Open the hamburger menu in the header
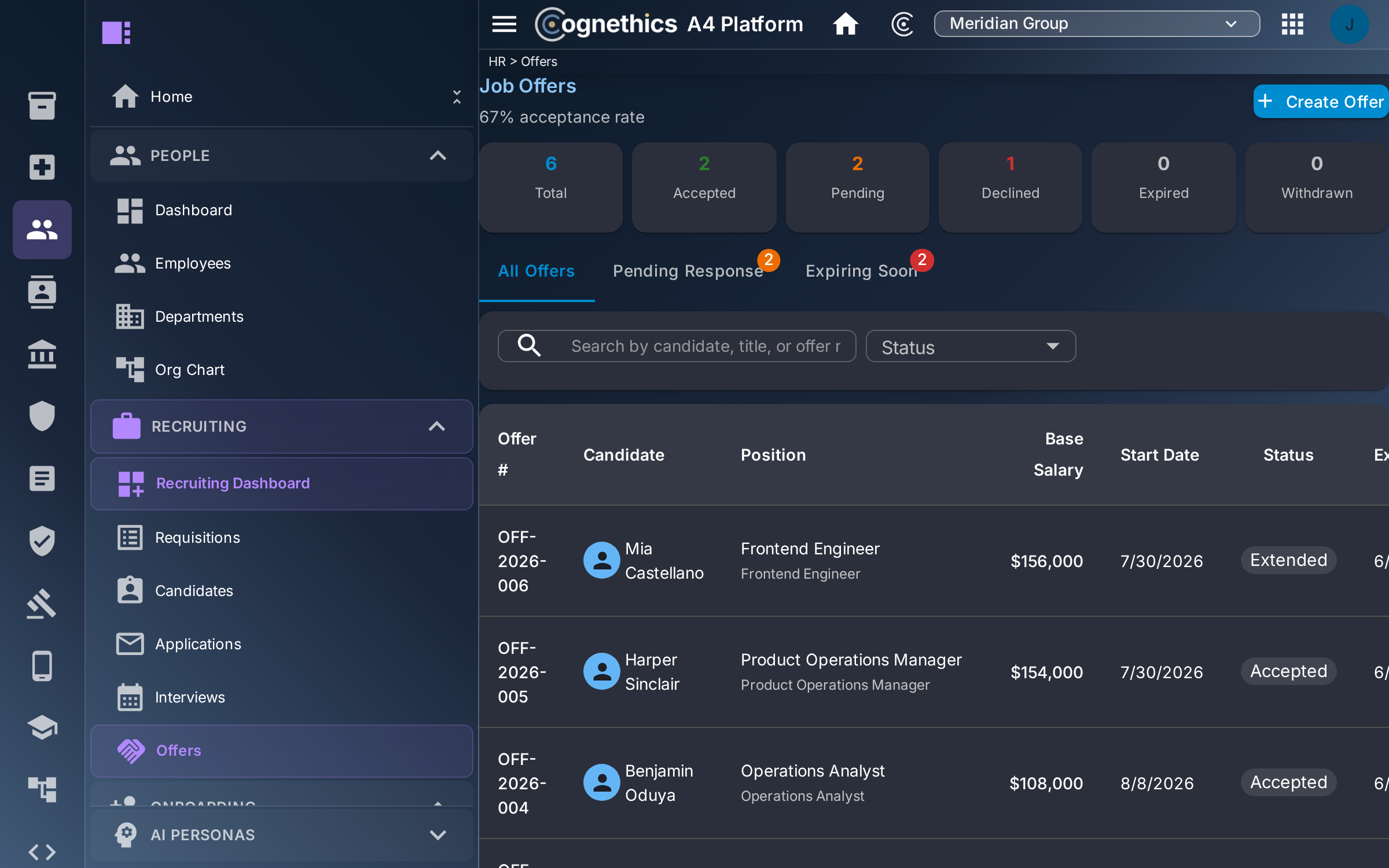 (504, 24)
